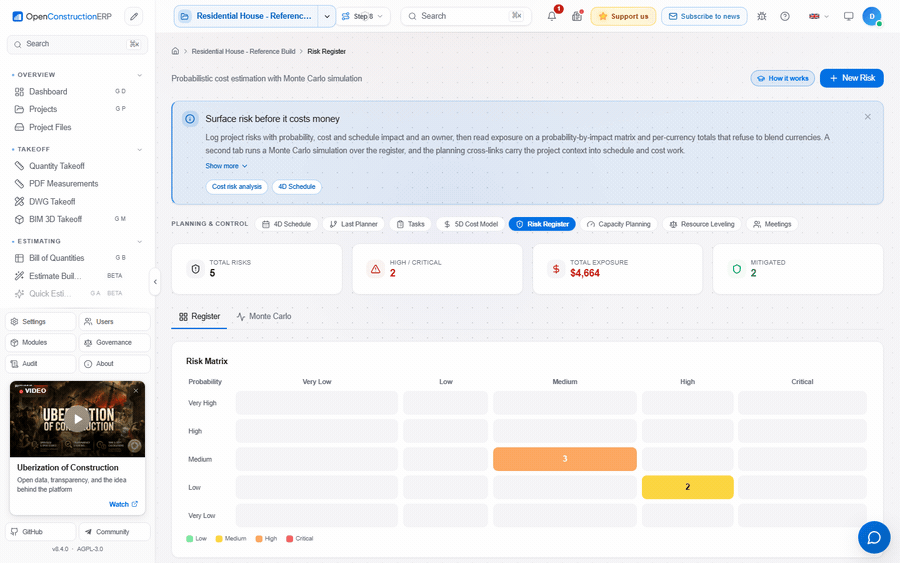Switch to Meetings tab
Image resolution: width=900 pixels, height=563 pixels.
[x=772, y=224]
